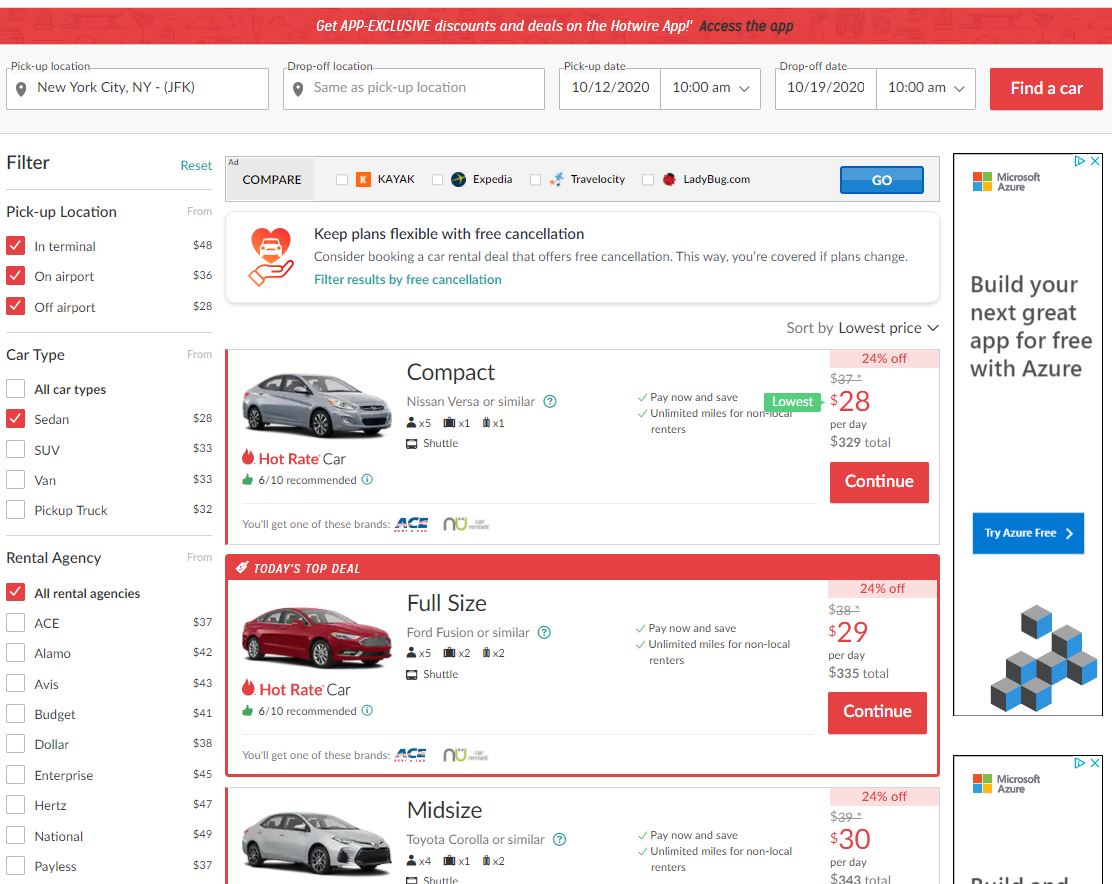Click the drop-off location pin icon
This screenshot has height=884, width=1112.
(298, 89)
